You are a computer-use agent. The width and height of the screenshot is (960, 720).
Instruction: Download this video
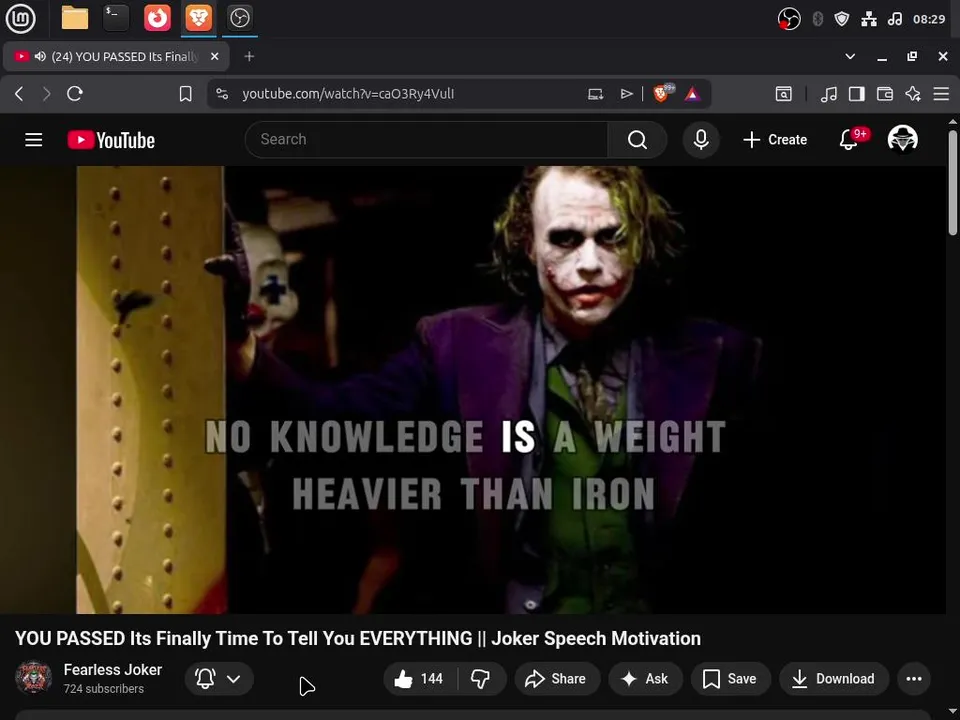(x=834, y=678)
